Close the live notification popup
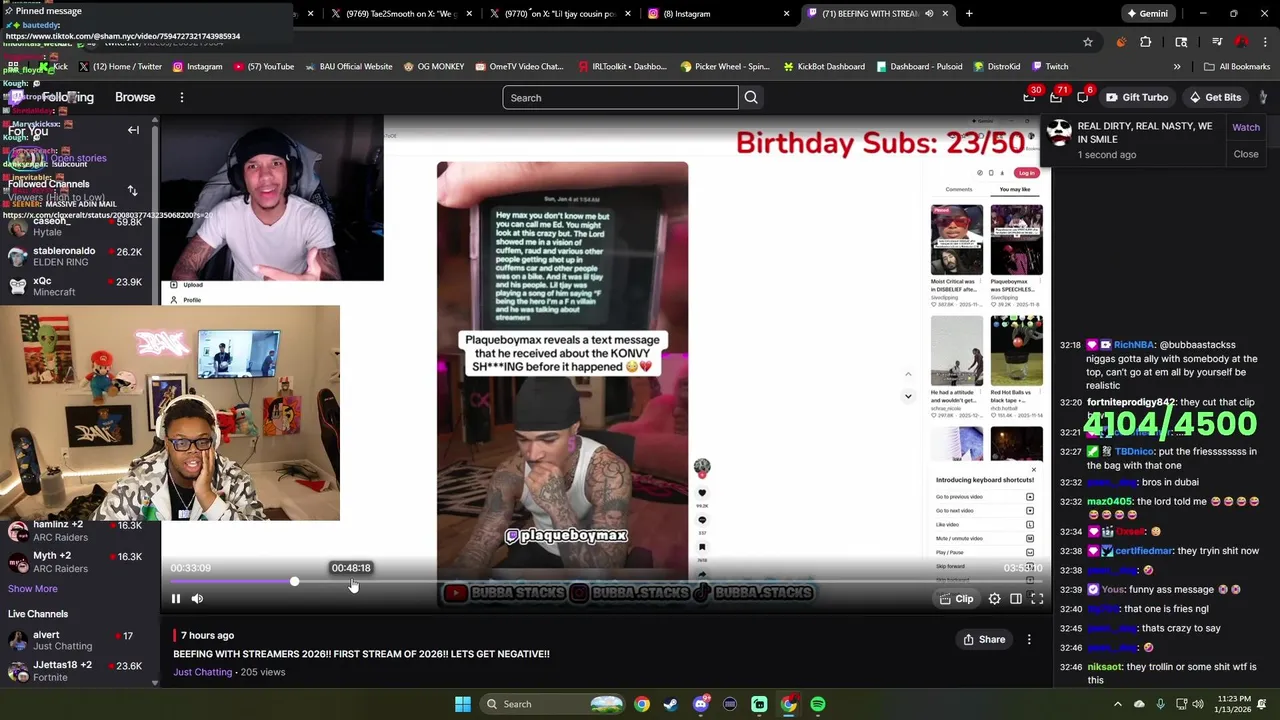Screen dimensions: 1280x720 (1246, 154)
